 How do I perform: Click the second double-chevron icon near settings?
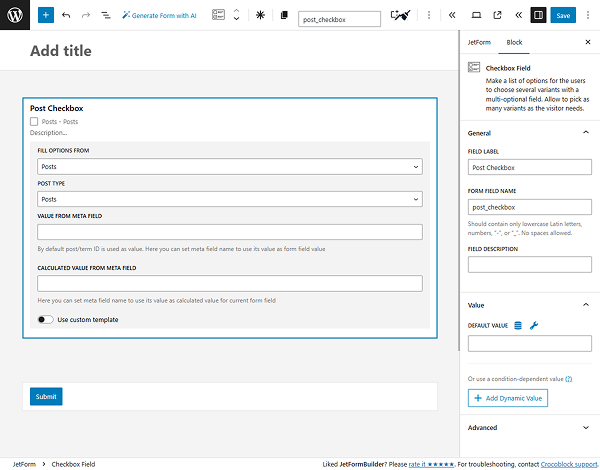[x=518, y=15]
